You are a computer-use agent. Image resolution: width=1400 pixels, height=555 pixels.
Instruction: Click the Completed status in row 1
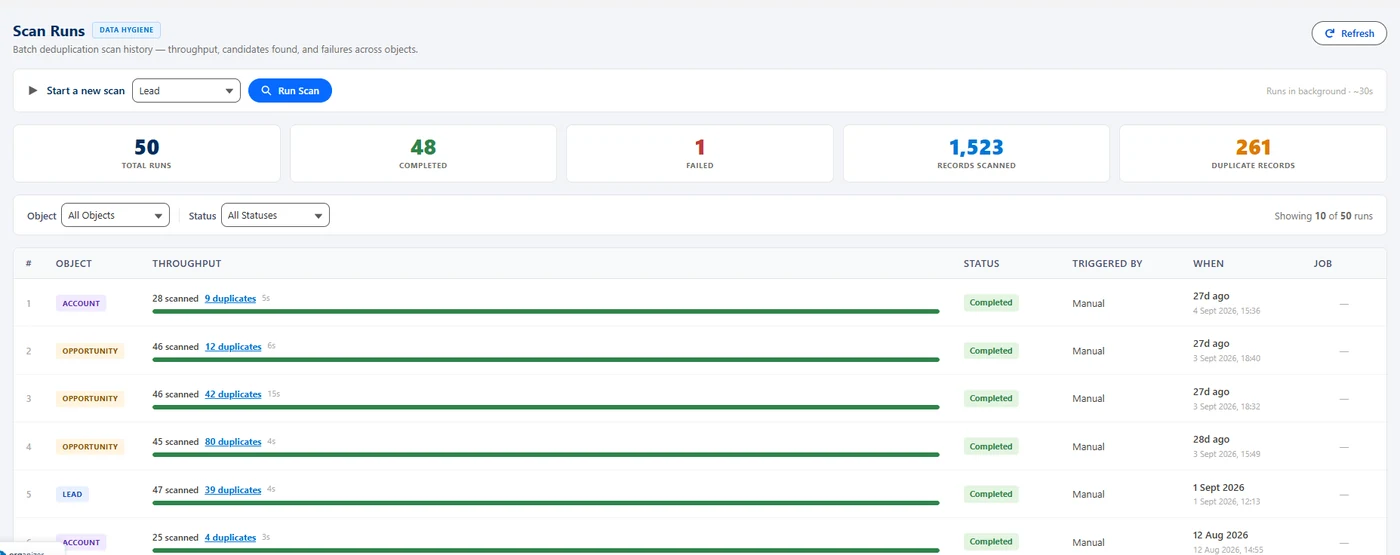pyautogui.click(x=991, y=302)
